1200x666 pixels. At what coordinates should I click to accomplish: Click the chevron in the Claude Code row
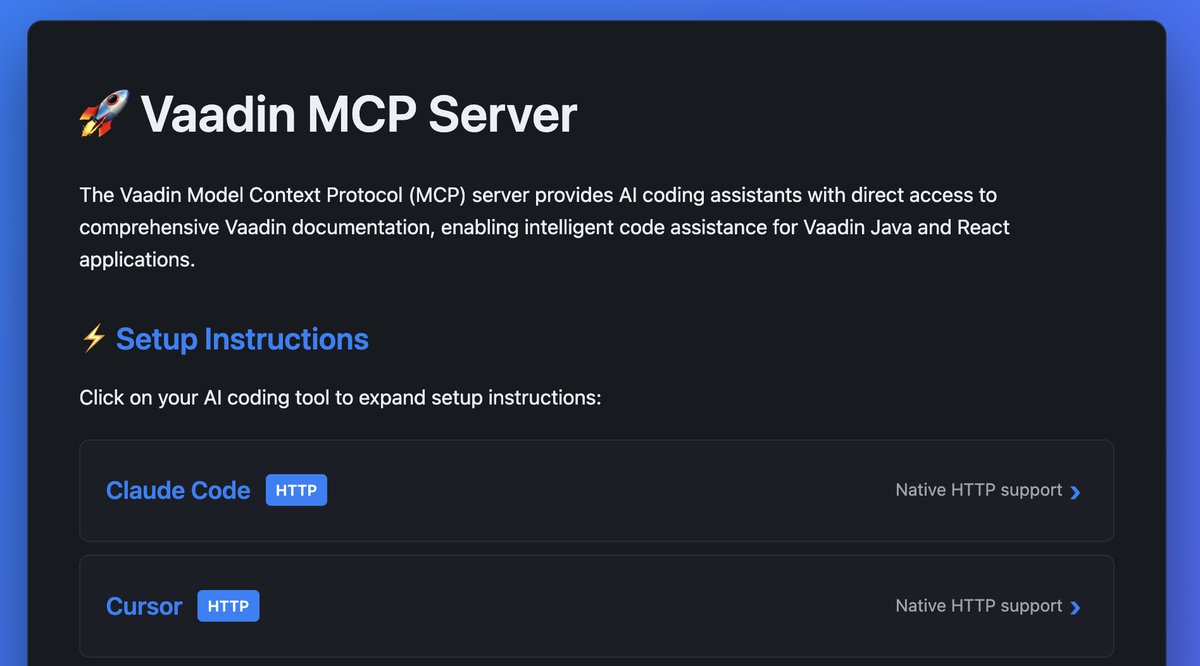[x=1075, y=491]
